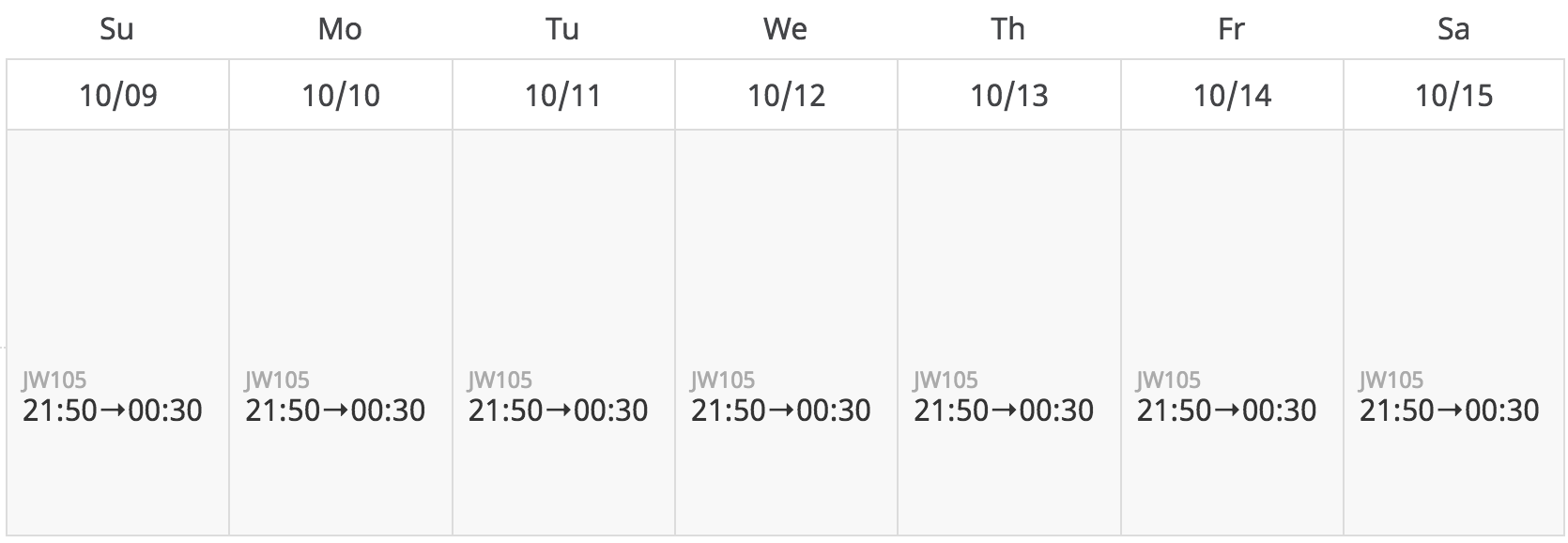This screenshot has width=1568, height=543.
Task: Select the Sunday 10/09 date cell
Action: (118, 95)
